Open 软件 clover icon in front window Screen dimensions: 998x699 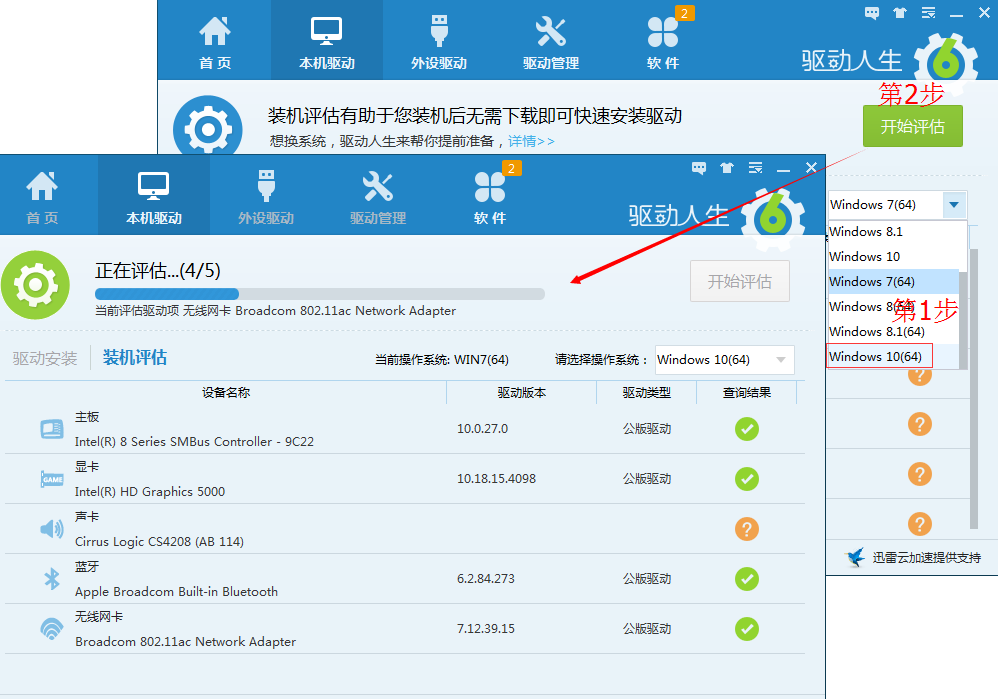pos(490,187)
